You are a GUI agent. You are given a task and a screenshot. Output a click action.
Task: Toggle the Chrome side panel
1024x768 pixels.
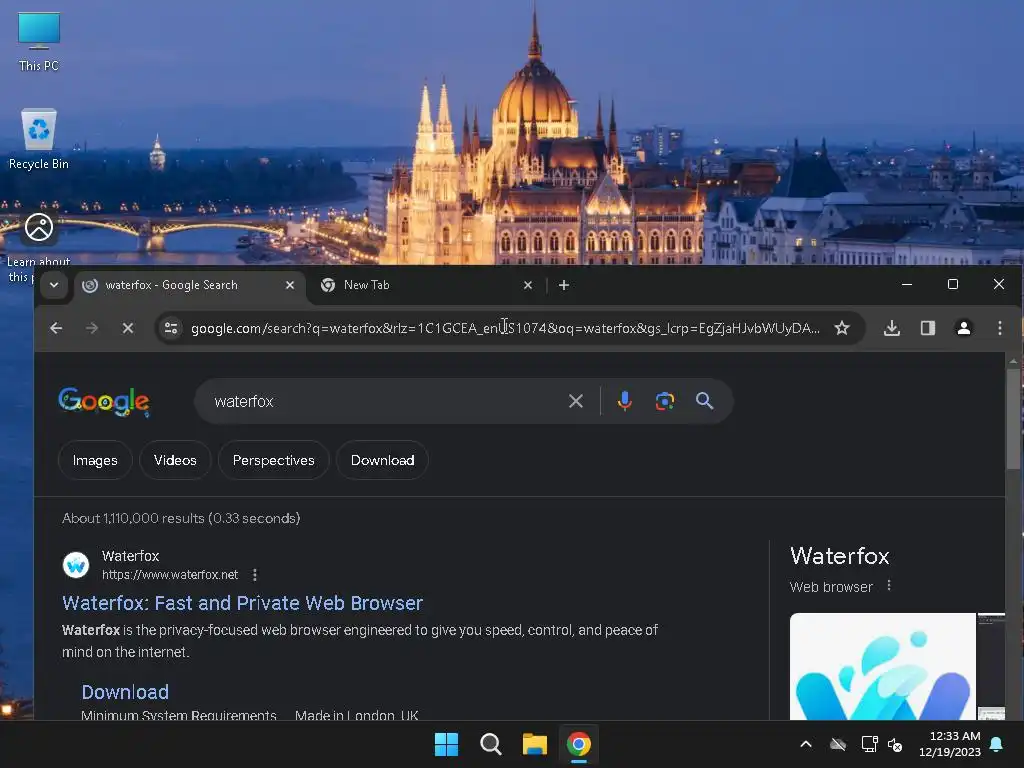pyautogui.click(x=927, y=328)
